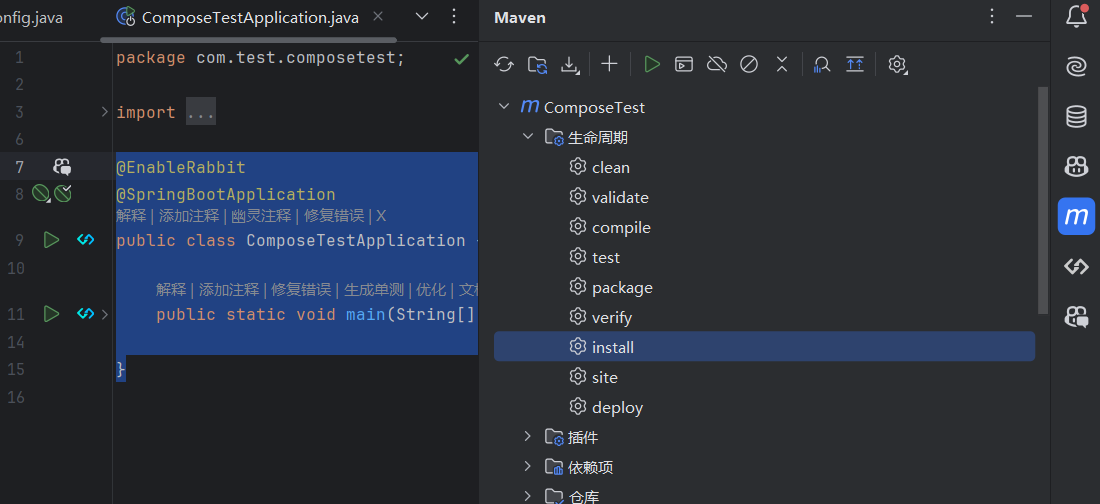Screen dimensions: 1100x504
Task: Click Copilot gutter icon on line 7
Action: click(62, 167)
